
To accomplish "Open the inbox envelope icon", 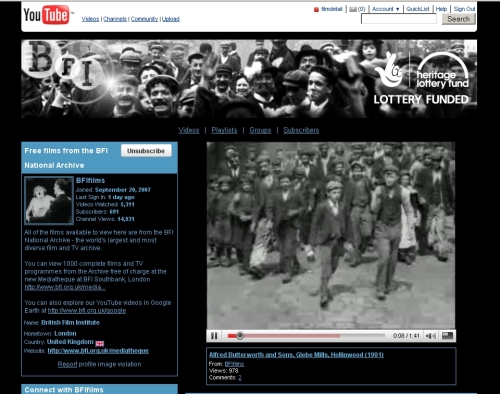I will [353, 9].
